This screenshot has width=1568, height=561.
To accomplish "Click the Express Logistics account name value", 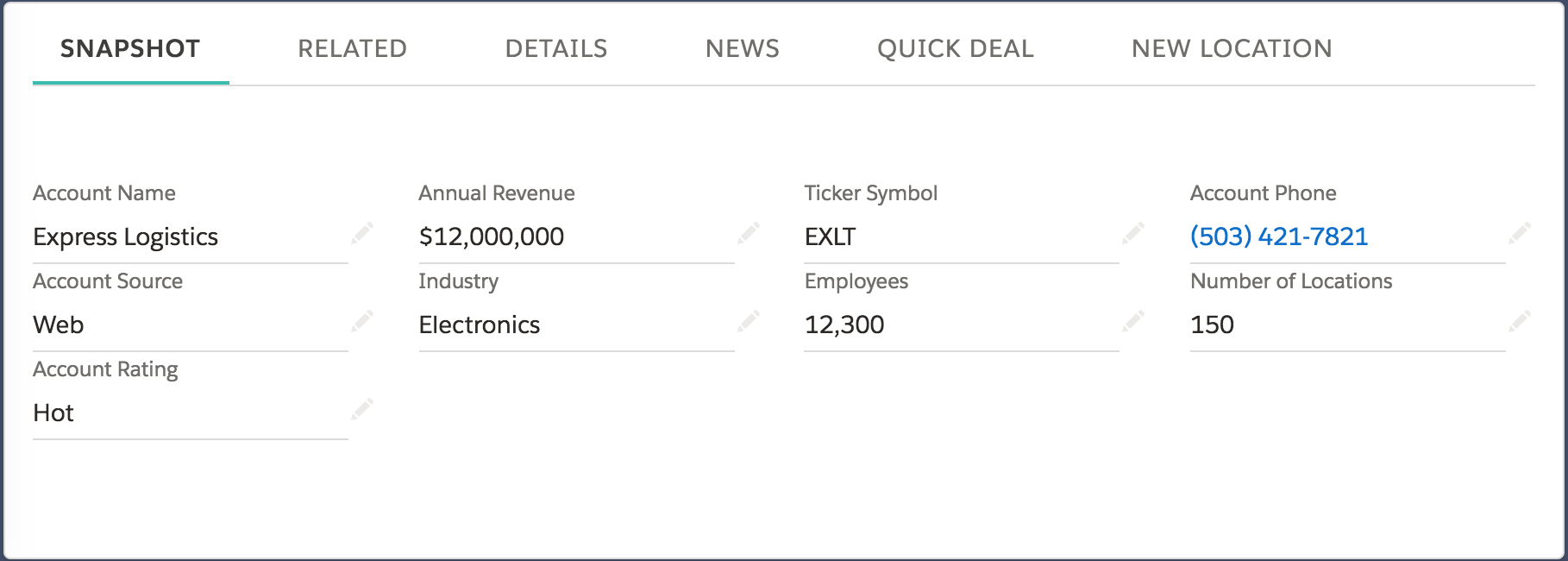I will pos(126,236).
